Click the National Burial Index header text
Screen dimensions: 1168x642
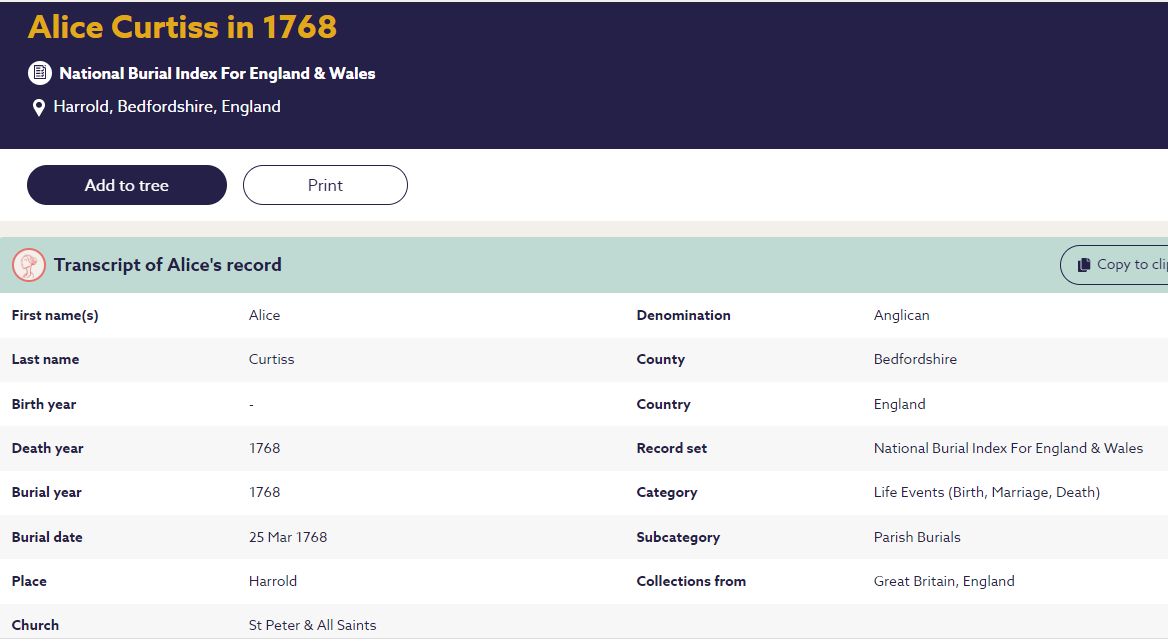point(217,73)
